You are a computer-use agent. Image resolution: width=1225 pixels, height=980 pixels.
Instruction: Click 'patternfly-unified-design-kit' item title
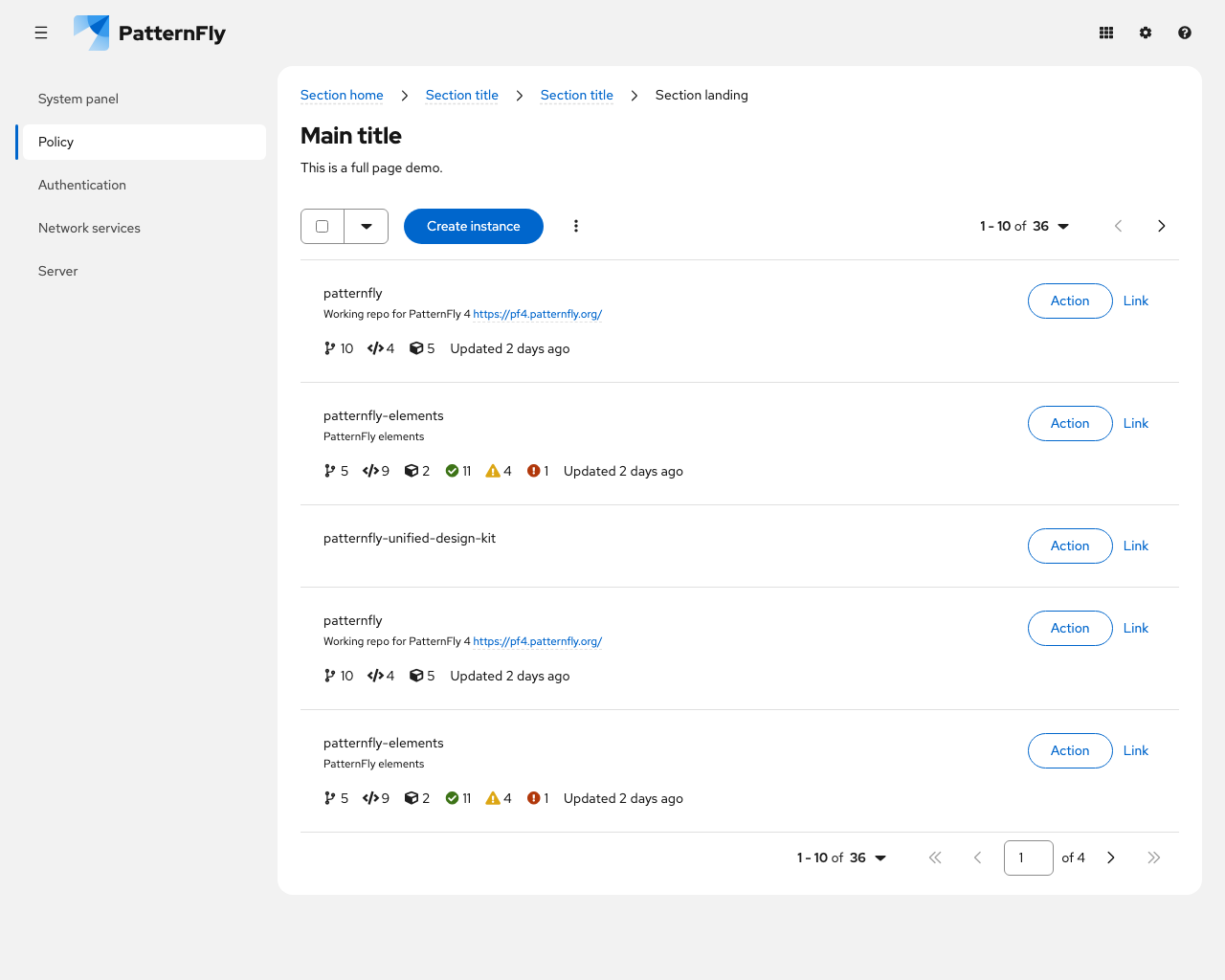click(410, 538)
